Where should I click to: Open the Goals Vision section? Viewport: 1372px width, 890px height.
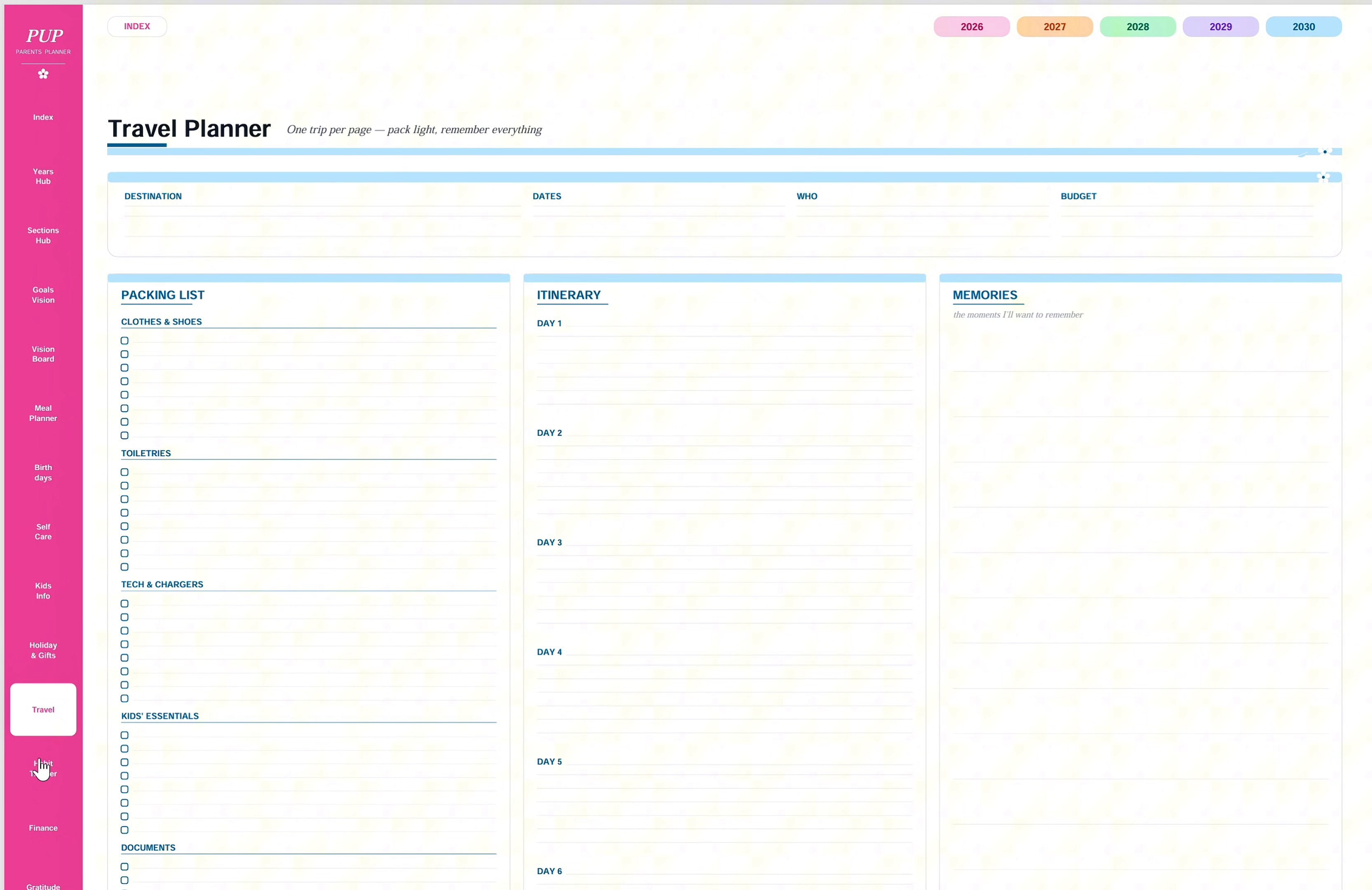coord(43,295)
